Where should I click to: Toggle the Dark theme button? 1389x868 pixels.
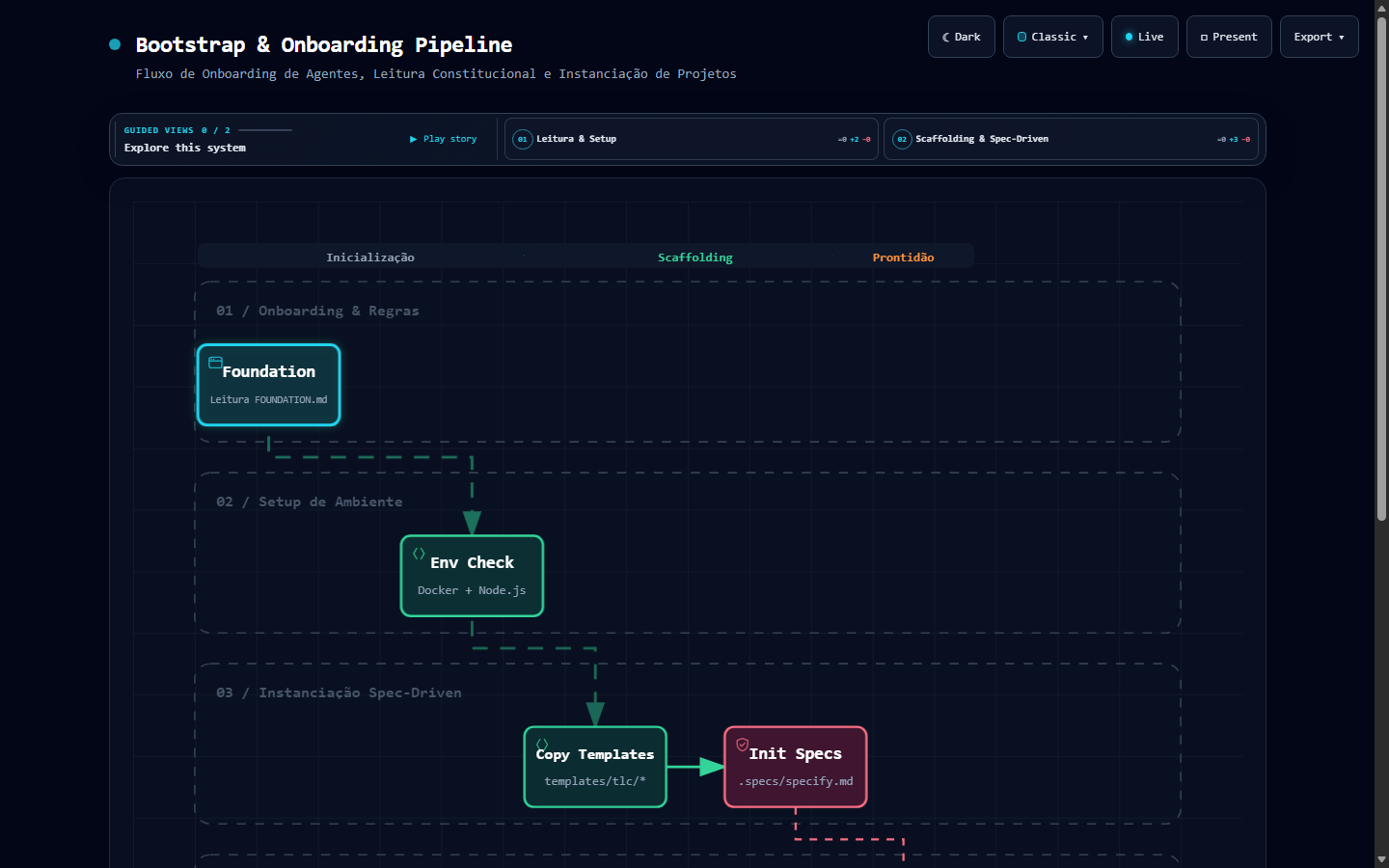(x=962, y=37)
